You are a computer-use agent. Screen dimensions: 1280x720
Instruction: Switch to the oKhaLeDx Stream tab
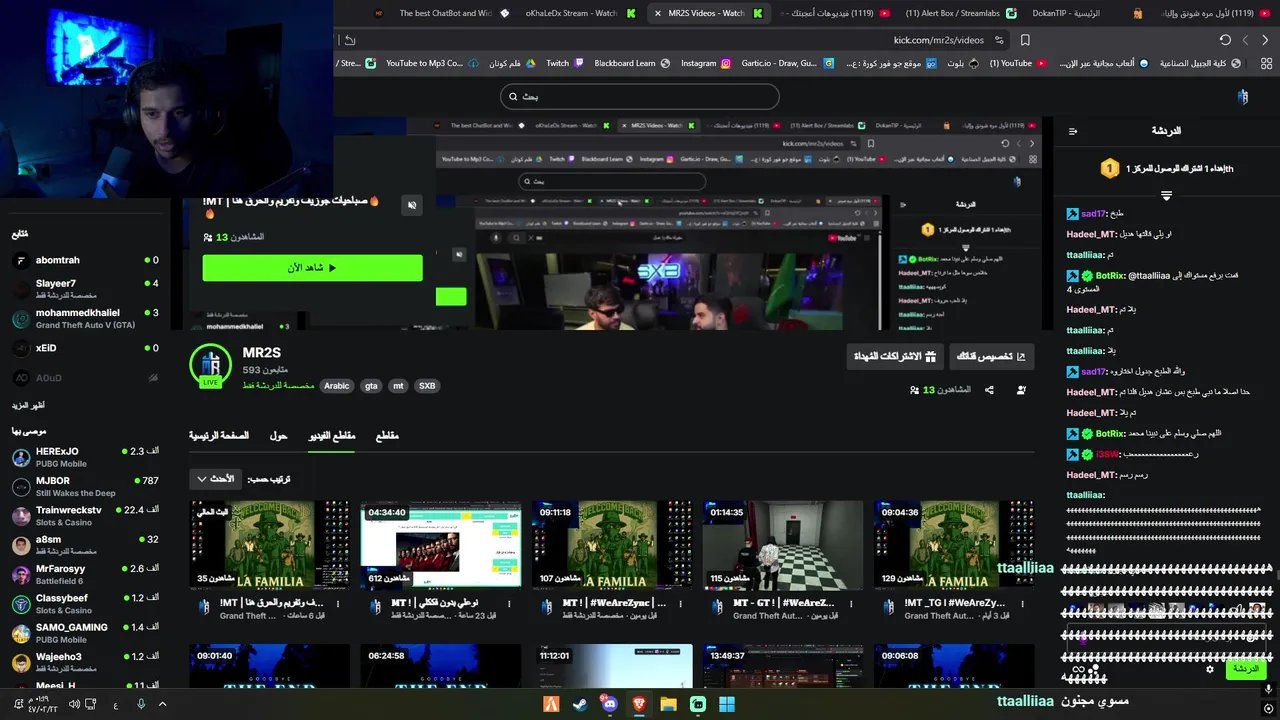pyautogui.click(x=570, y=13)
